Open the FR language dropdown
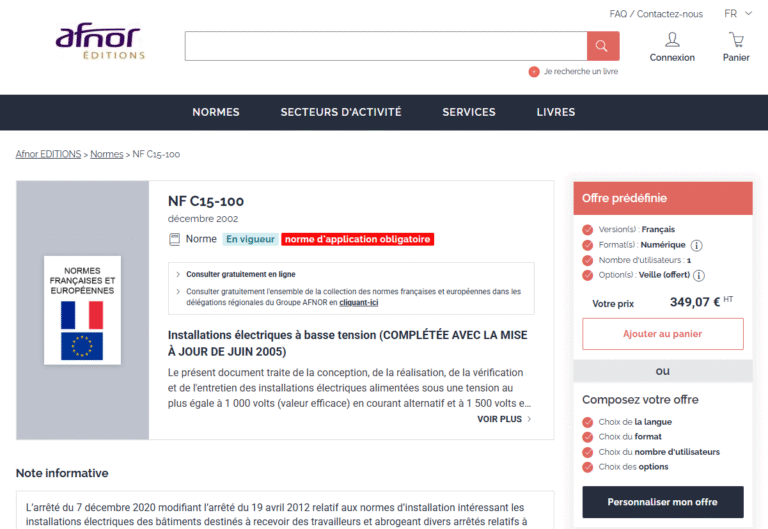 coord(738,14)
